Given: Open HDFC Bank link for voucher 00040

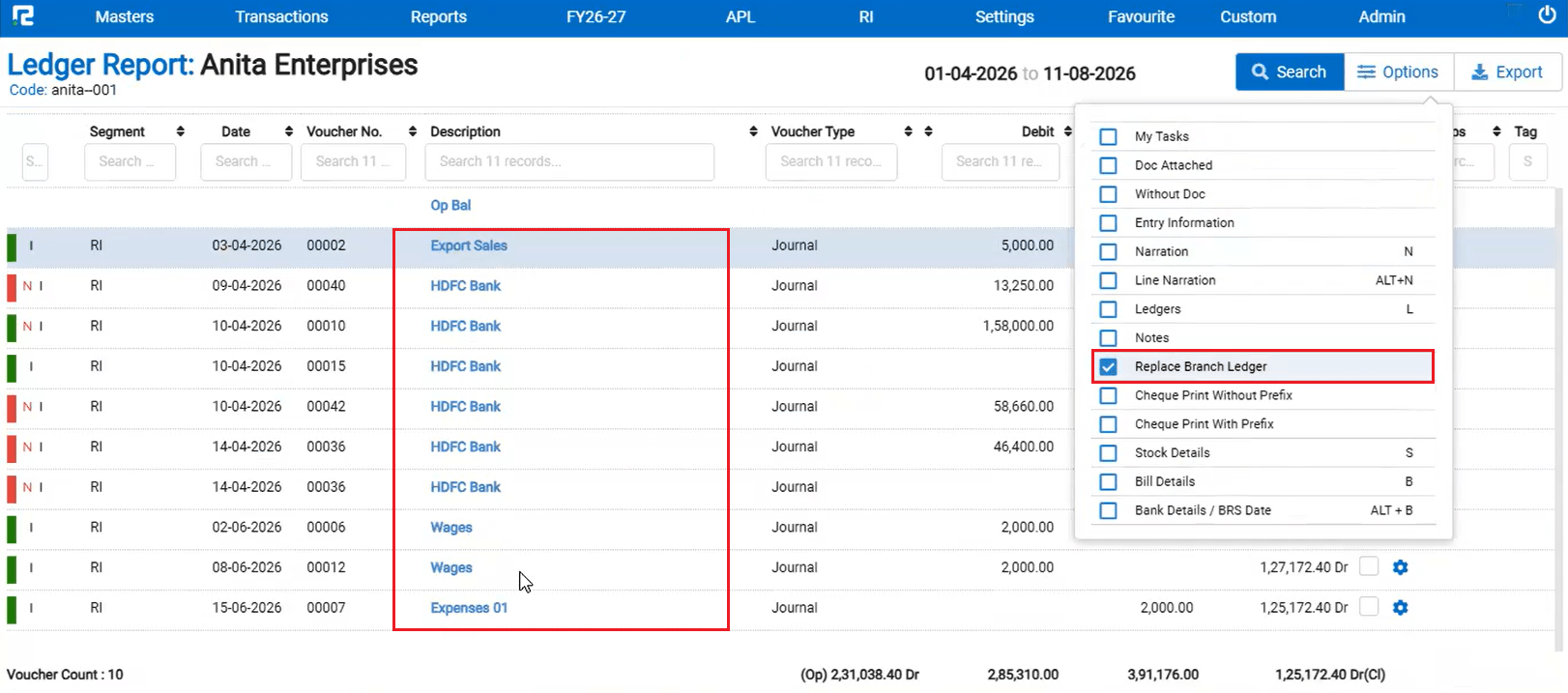Looking at the screenshot, I should point(465,286).
